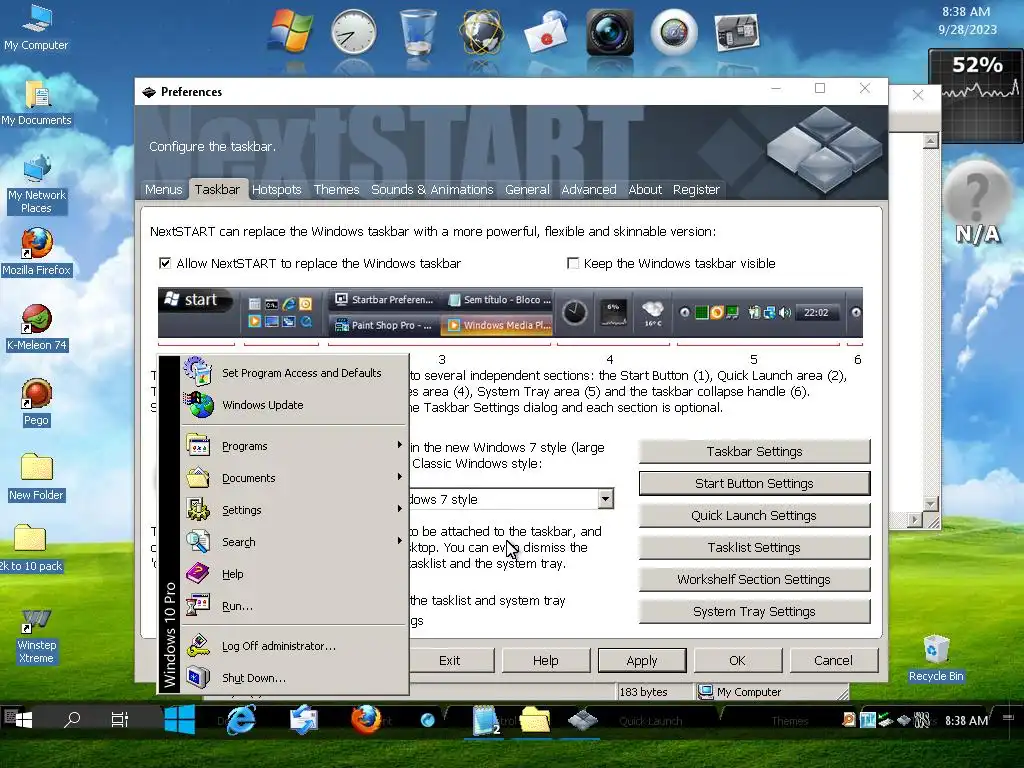
Task: Open the Windows 7 style dropdown
Action: point(605,499)
